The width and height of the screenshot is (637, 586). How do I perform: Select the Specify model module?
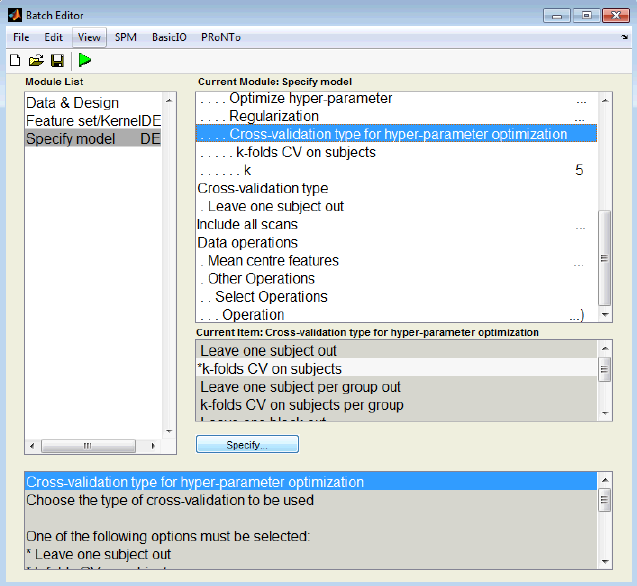click(93, 139)
